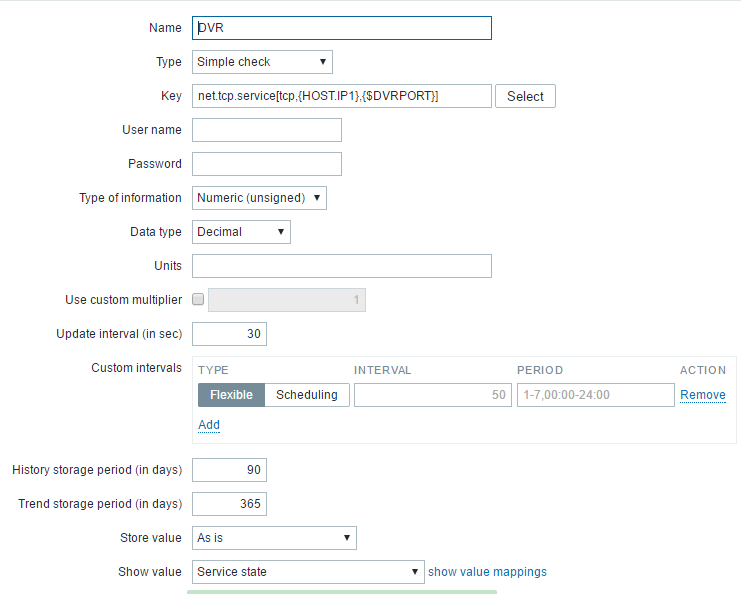Click the Key input field
The height and width of the screenshot is (594, 741).
point(341,96)
